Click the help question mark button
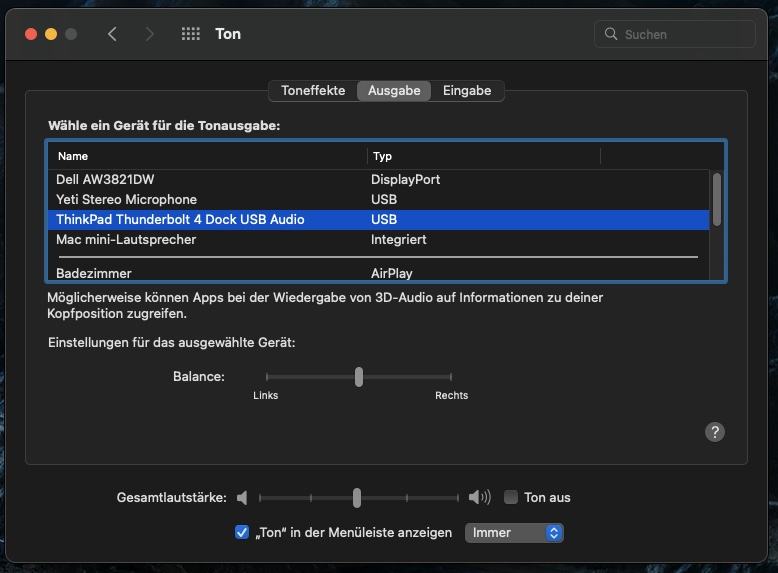 point(714,432)
